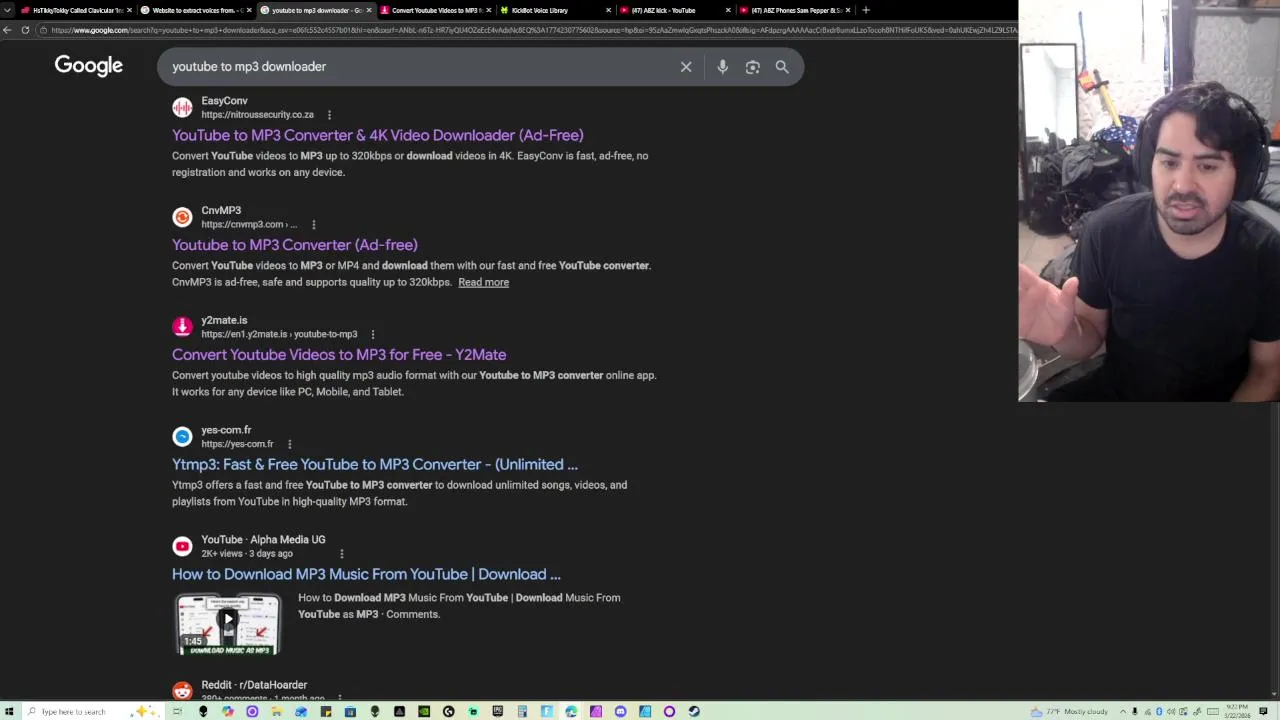Image resolution: width=1280 pixels, height=720 pixels.
Task: Open more options for Alpha Media UG video
Action: click(341, 554)
